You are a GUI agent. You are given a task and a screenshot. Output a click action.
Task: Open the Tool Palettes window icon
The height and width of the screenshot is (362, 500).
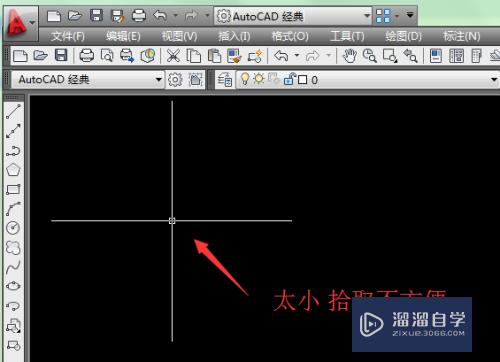[477, 56]
